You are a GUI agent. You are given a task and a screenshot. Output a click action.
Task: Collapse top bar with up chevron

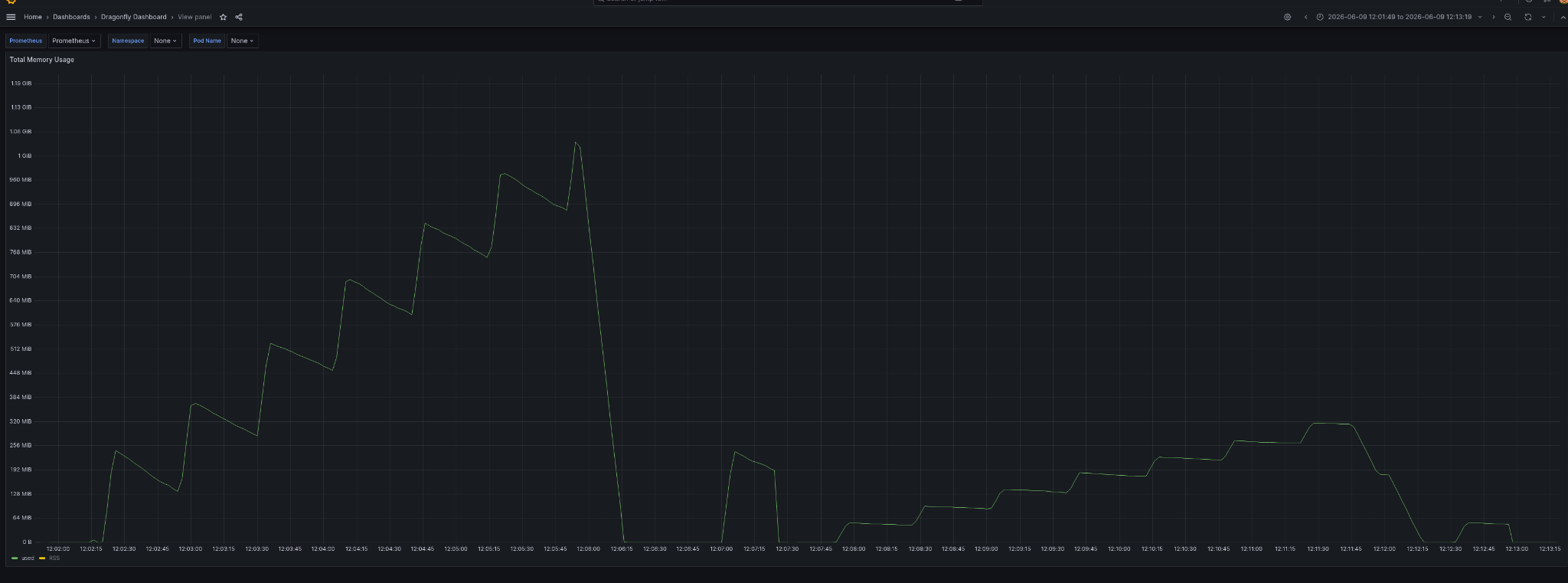pos(1563,17)
